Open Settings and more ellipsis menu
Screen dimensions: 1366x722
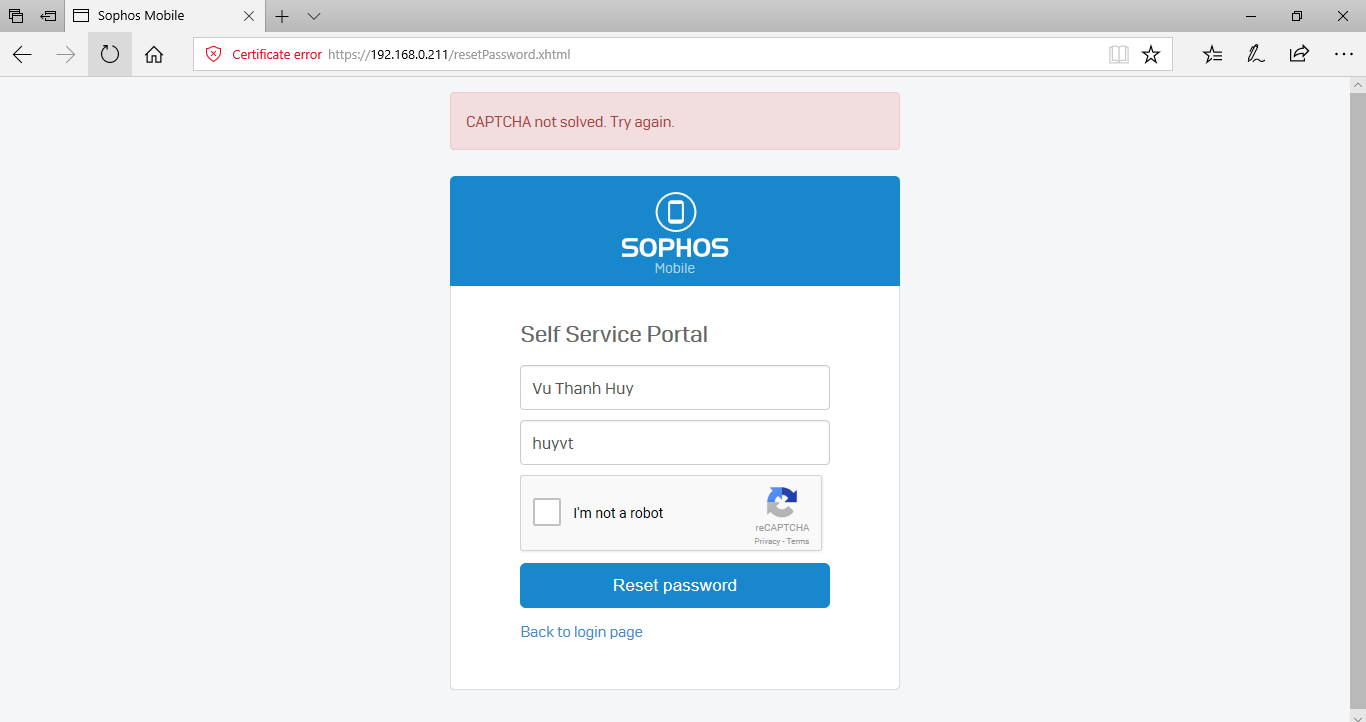click(x=1343, y=54)
